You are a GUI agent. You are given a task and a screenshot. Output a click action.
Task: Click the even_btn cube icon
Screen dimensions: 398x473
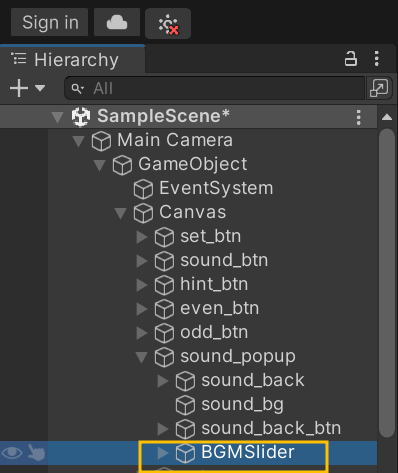pyautogui.click(x=164, y=309)
